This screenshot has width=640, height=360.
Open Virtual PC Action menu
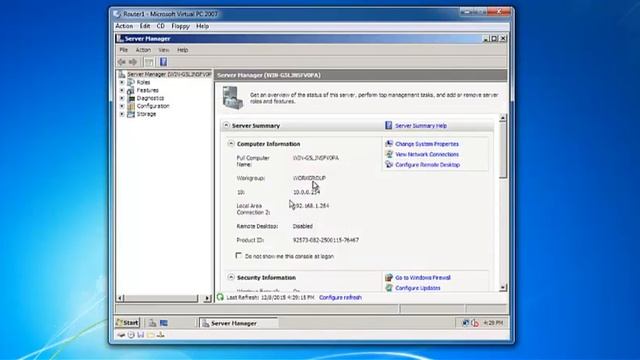124,26
